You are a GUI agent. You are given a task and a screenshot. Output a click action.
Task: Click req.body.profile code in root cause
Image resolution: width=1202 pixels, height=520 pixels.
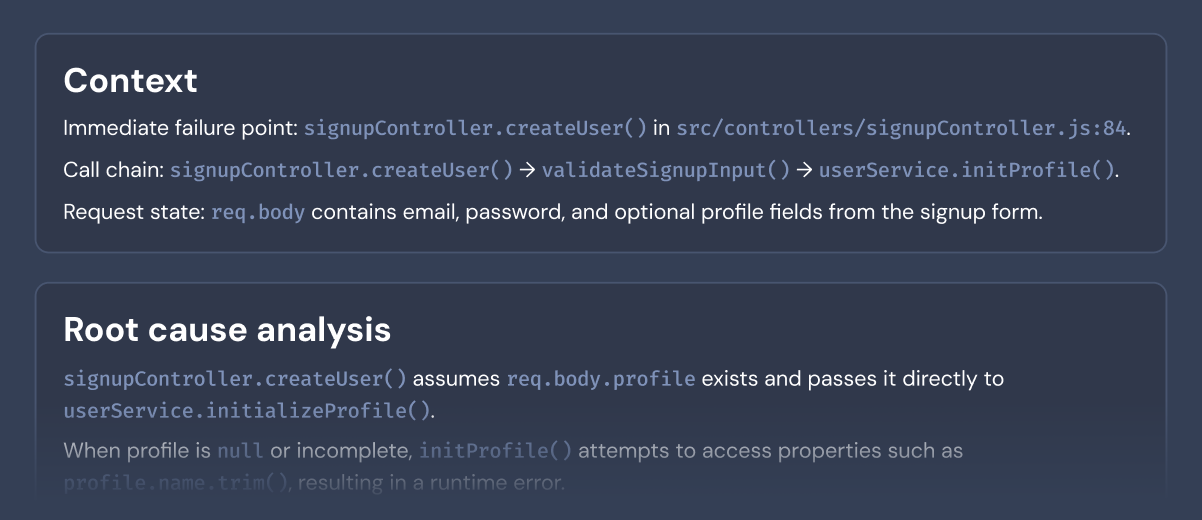pos(600,379)
